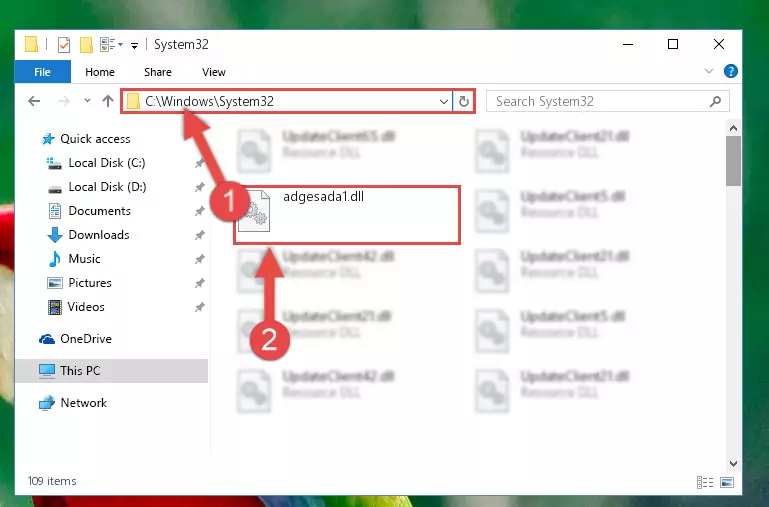Click the C:\Windows\System32 address bar
This screenshot has width=769, height=507.
pos(287,101)
